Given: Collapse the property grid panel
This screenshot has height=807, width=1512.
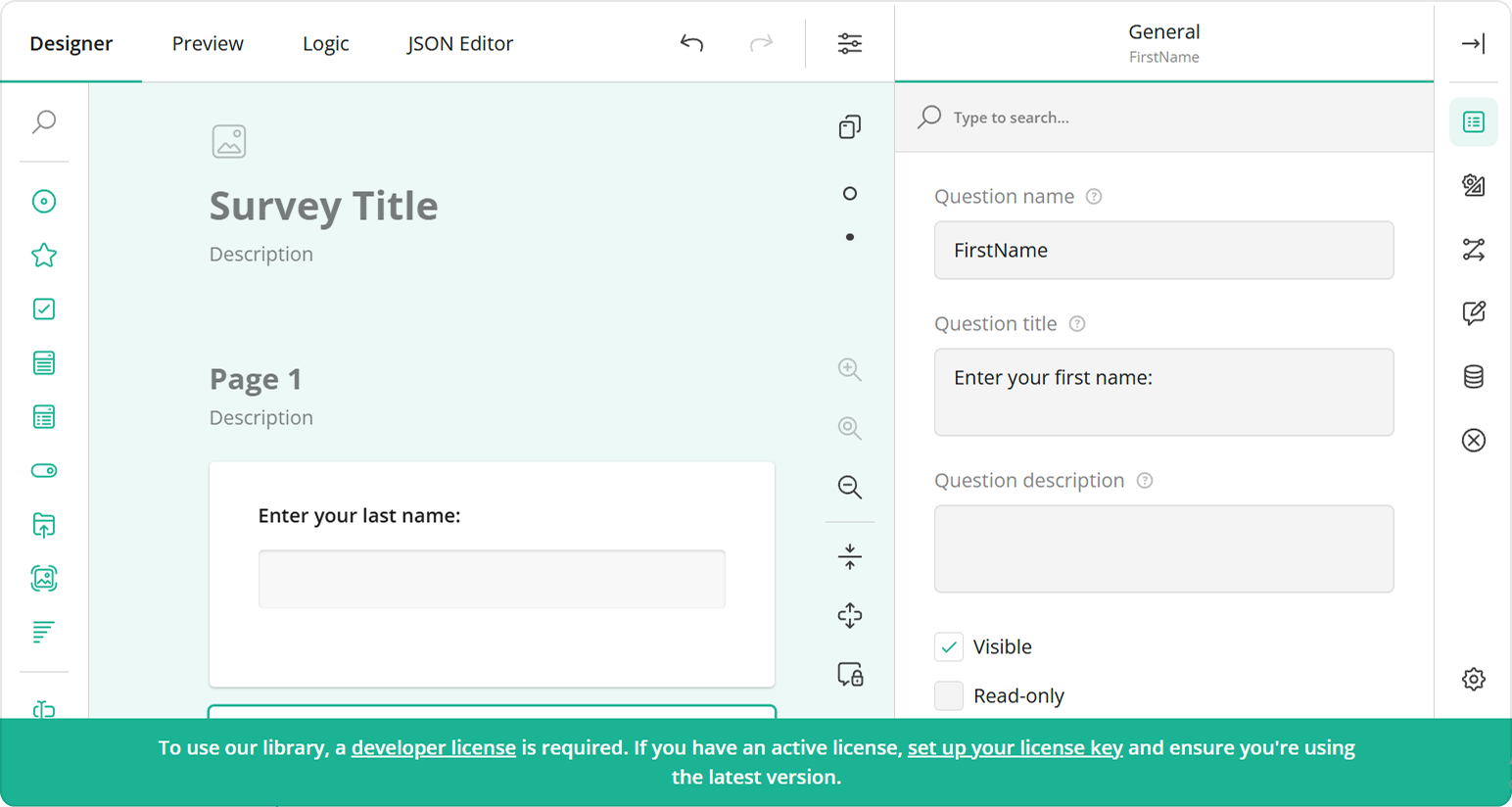Looking at the screenshot, I should coord(1473,43).
